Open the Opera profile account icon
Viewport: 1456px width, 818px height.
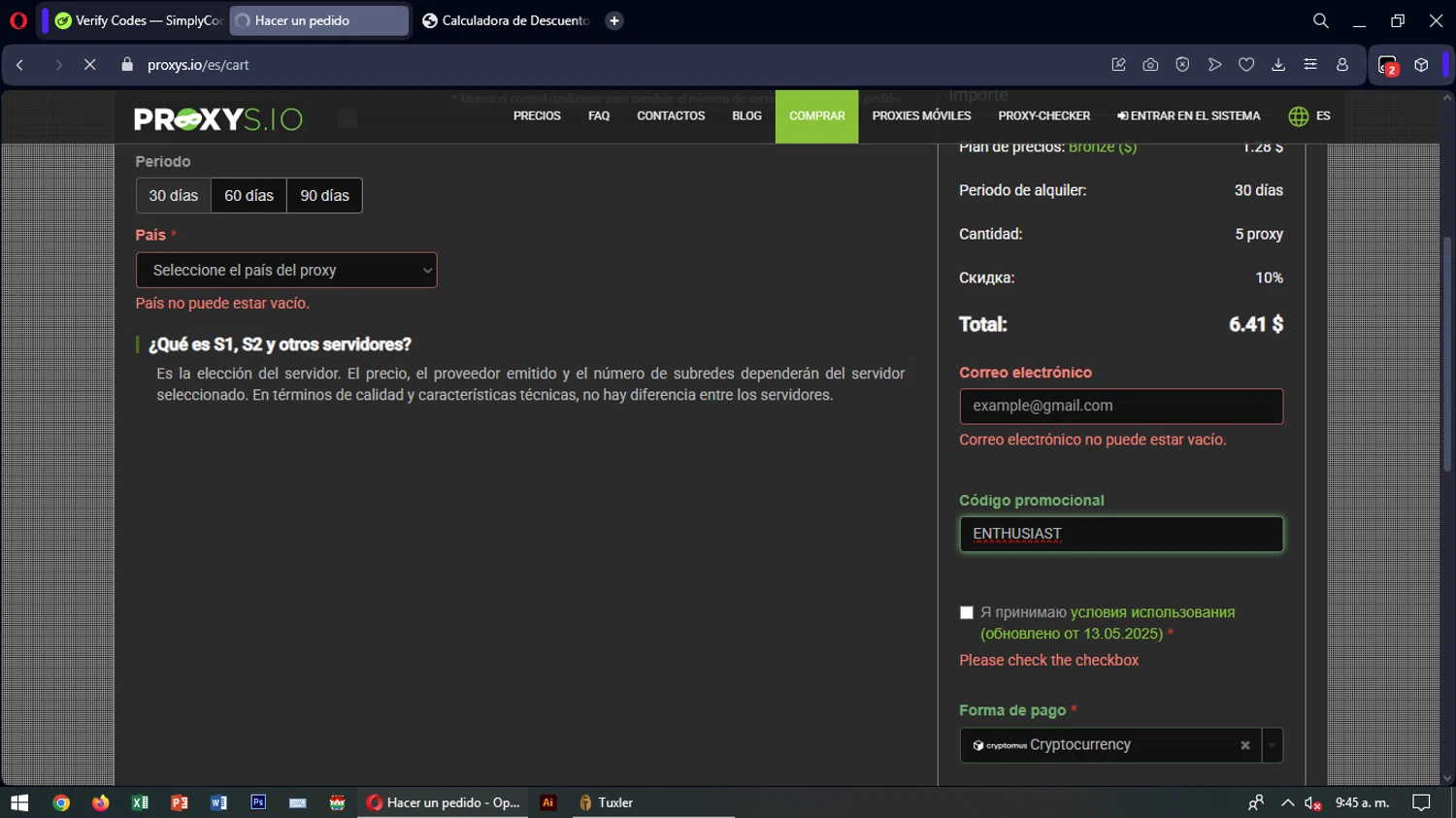[1342, 65]
